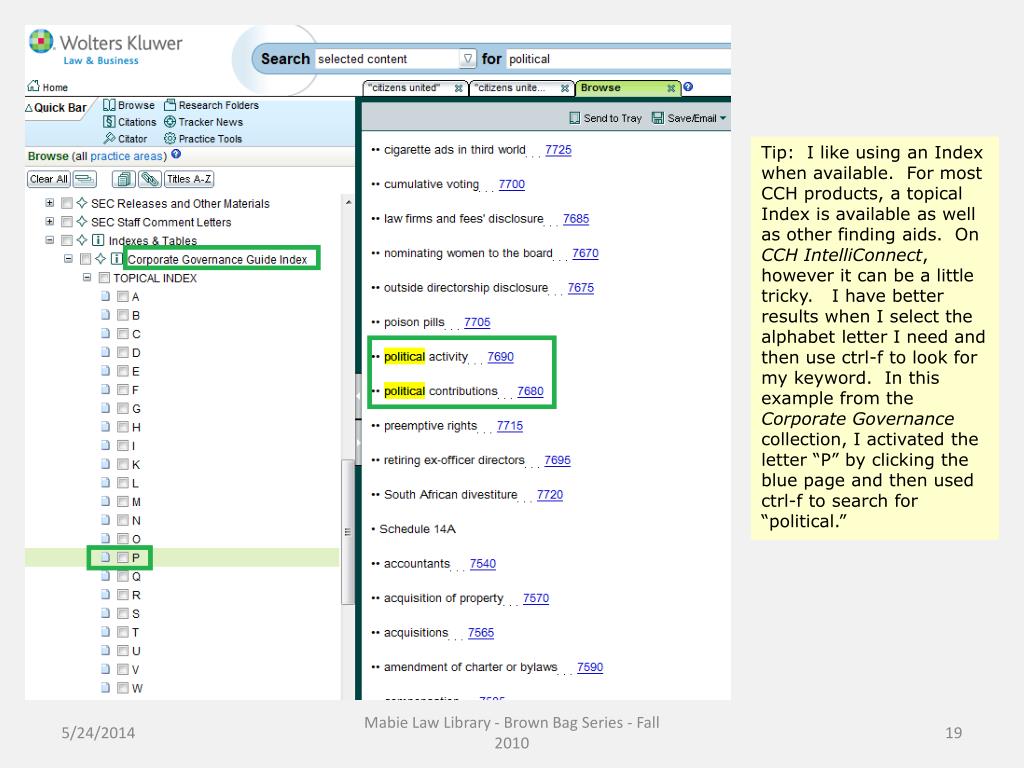Viewport: 1024px width, 768px height.
Task: Open the blue page icon for letter W
Action: coord(105,688)
